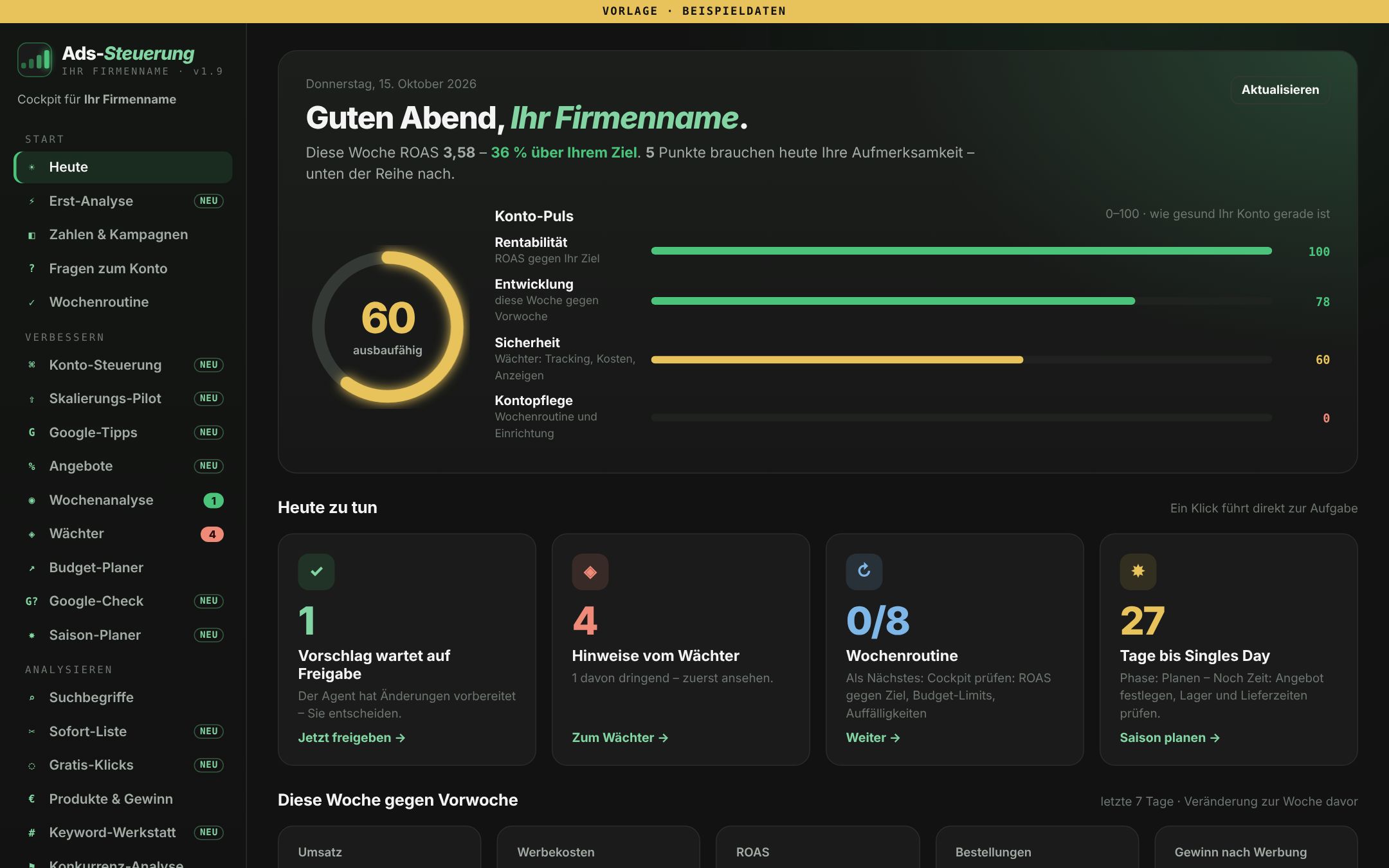1389x868 pixels.
Task: Open the Saison-Planer page
Action: point(123,635)
